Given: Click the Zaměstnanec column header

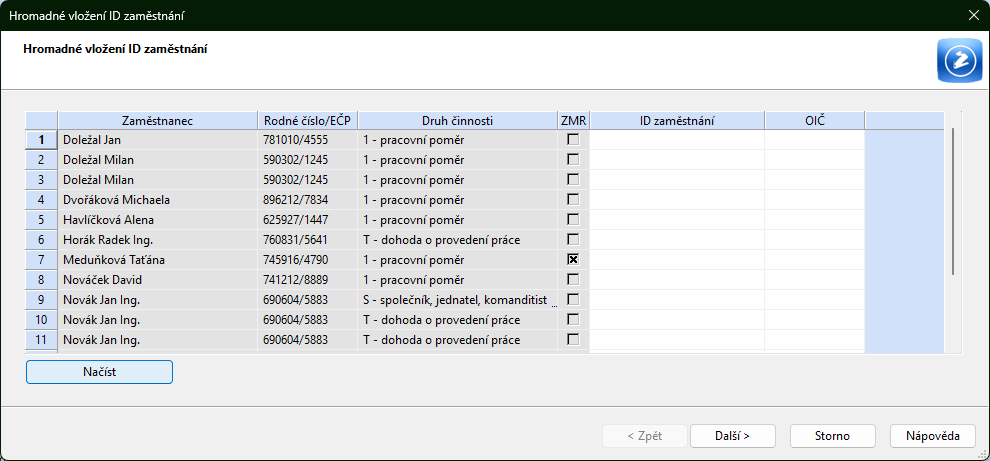Looking at the screenshot, I should 157,121.
